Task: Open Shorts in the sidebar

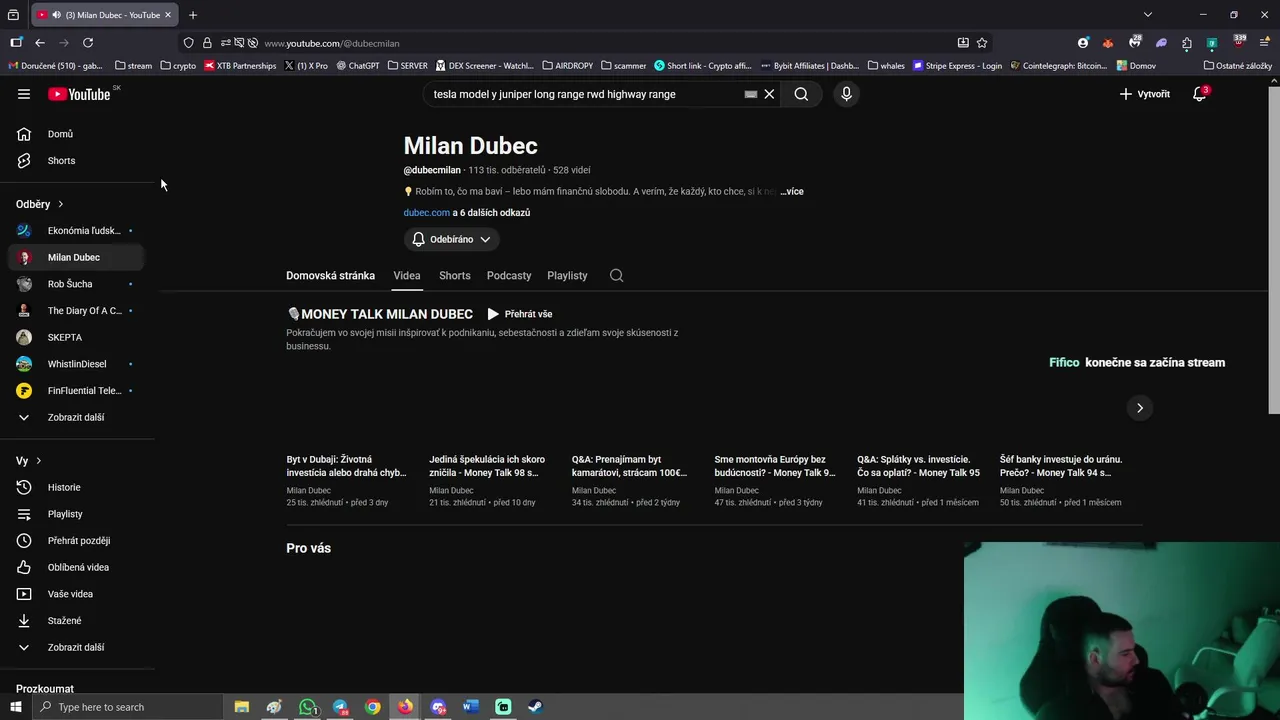Action: click(x=78, y=161)
